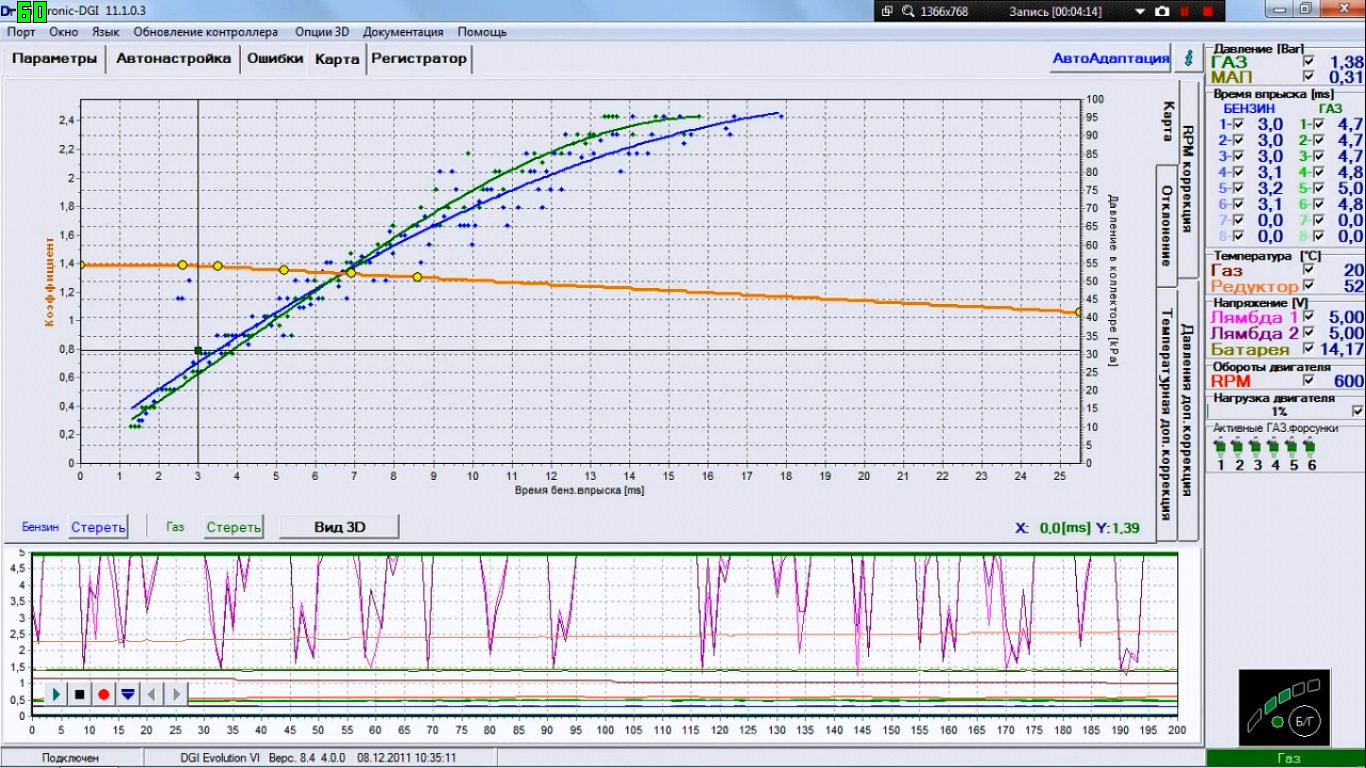Open the Опции 3D menu
The width and height of the screenshot is (1366, 768).
(x=322, y=32)
